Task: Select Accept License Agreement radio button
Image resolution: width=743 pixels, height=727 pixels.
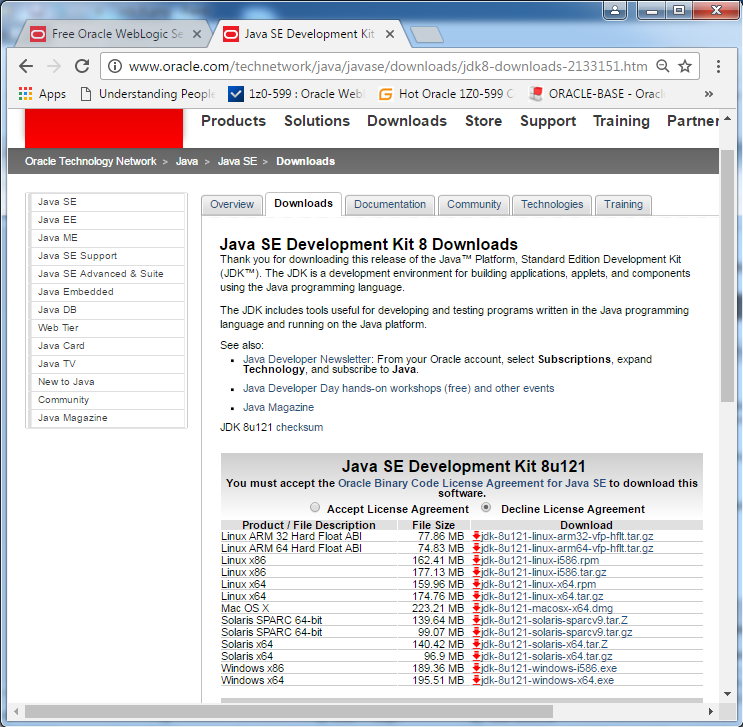Action: (x=315, y=508)
